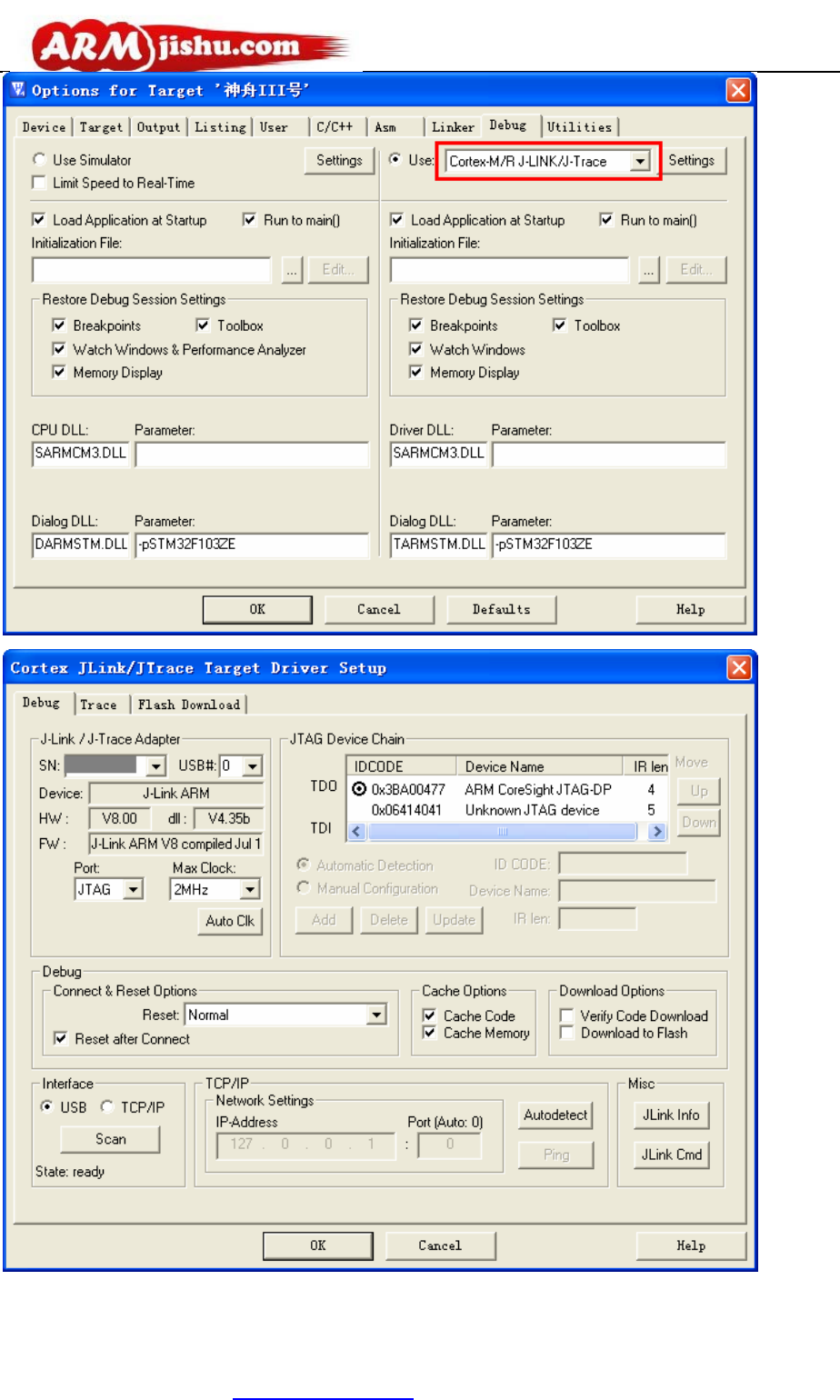Image resolution: width=840 pixels, height=1400 pixels.
Task: Click right arrow of JTAG chain scrollbar
Action: pyautogui.click(x=656, y=831)
